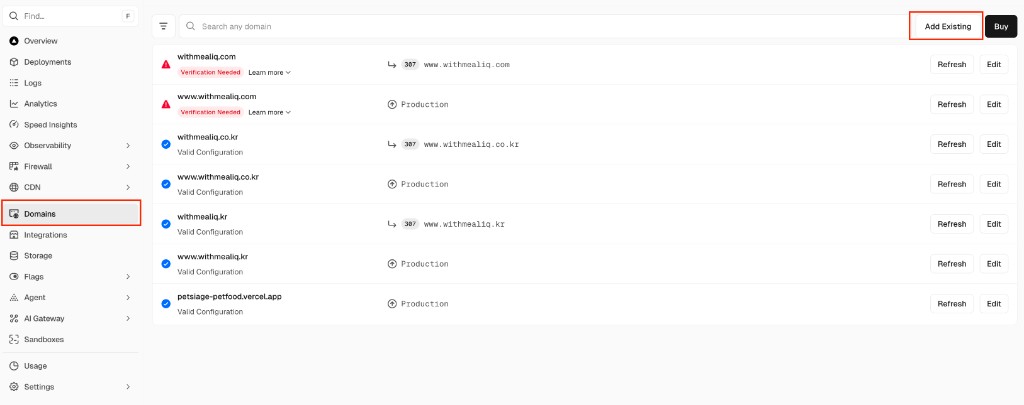Viewport: 1024px width, 405px height.
Task: Open Speed Insights from the sidebar
Action: pyautogui.click(x=50, y=125)
